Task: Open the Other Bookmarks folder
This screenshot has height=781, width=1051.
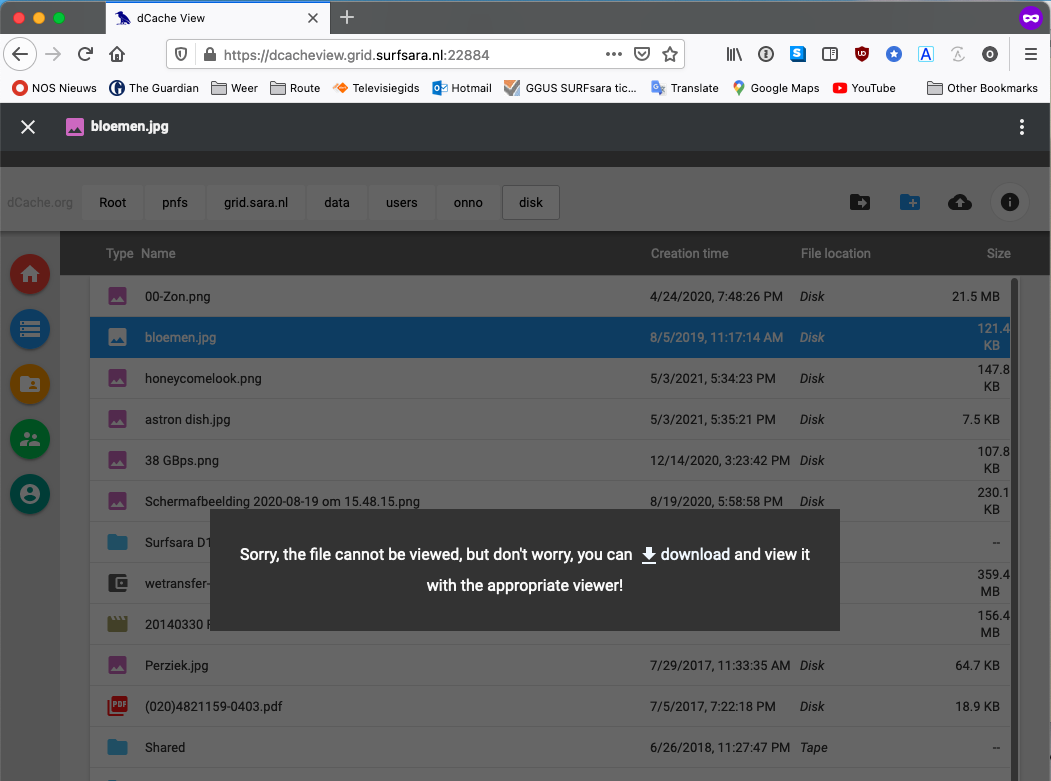Action: (x=982, y=88)
